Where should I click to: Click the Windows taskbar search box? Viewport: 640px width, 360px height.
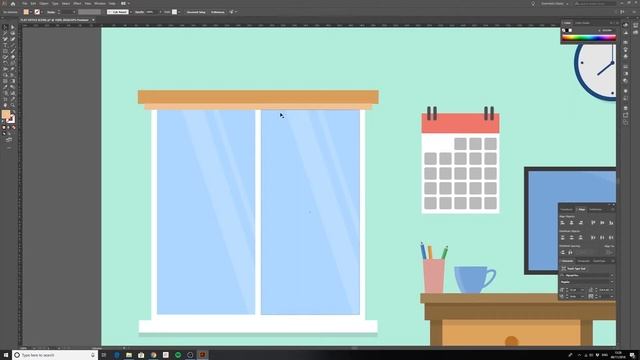(x=54, y=355)
